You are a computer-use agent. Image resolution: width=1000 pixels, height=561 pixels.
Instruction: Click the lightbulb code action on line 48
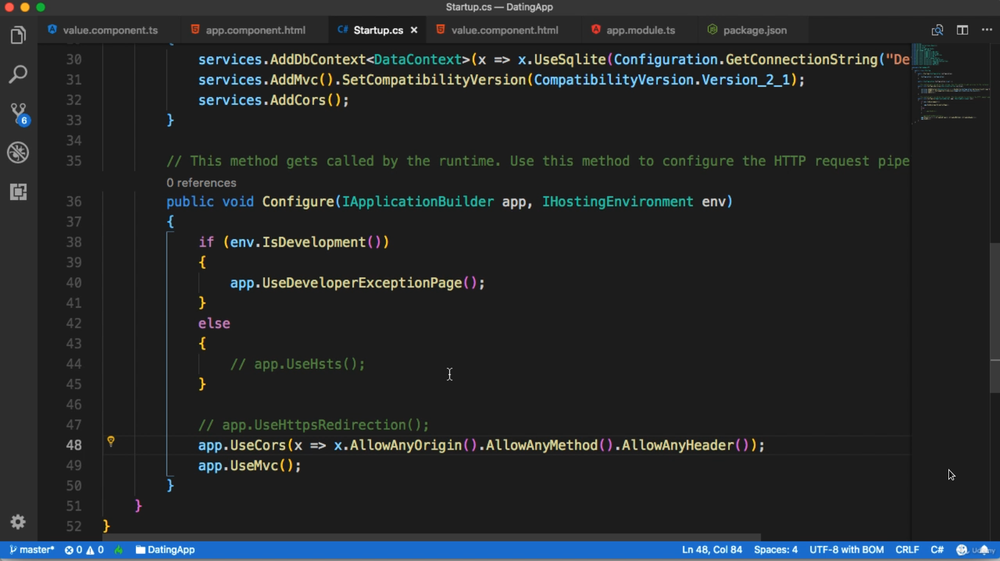(x=111, y=441)
